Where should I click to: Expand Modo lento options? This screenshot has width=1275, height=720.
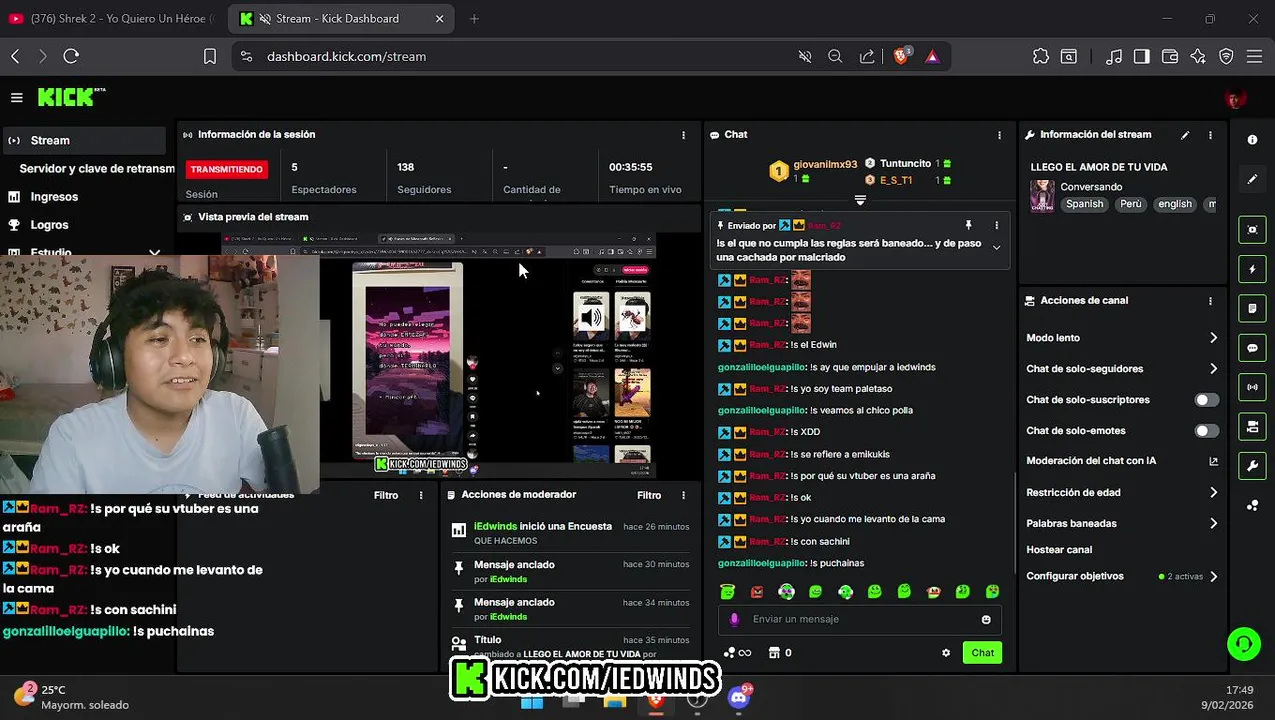tap(1213, 338)
